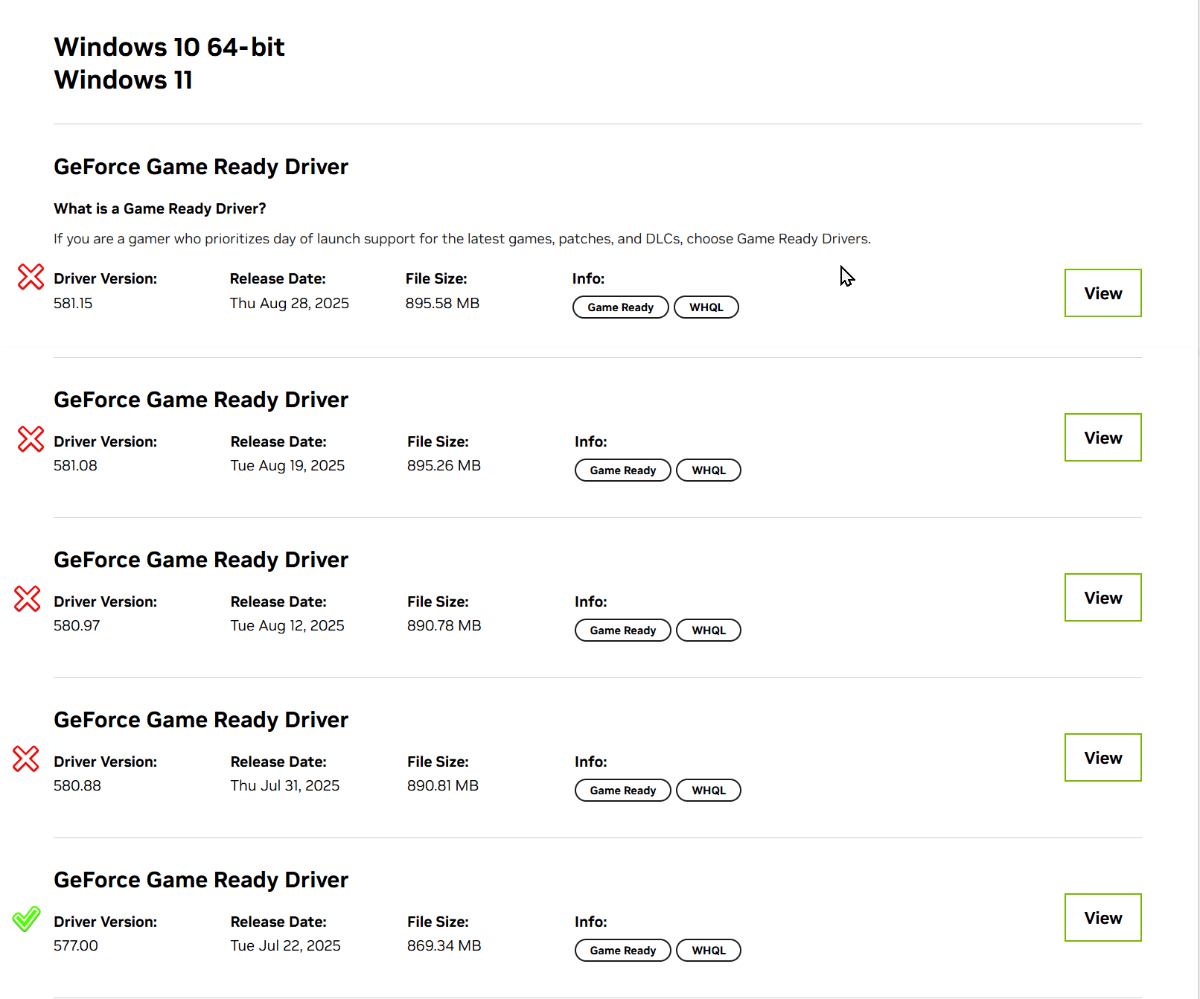Open the View button for driver 581.08
1200x999 pixels.
click(x=1103, y=437)
